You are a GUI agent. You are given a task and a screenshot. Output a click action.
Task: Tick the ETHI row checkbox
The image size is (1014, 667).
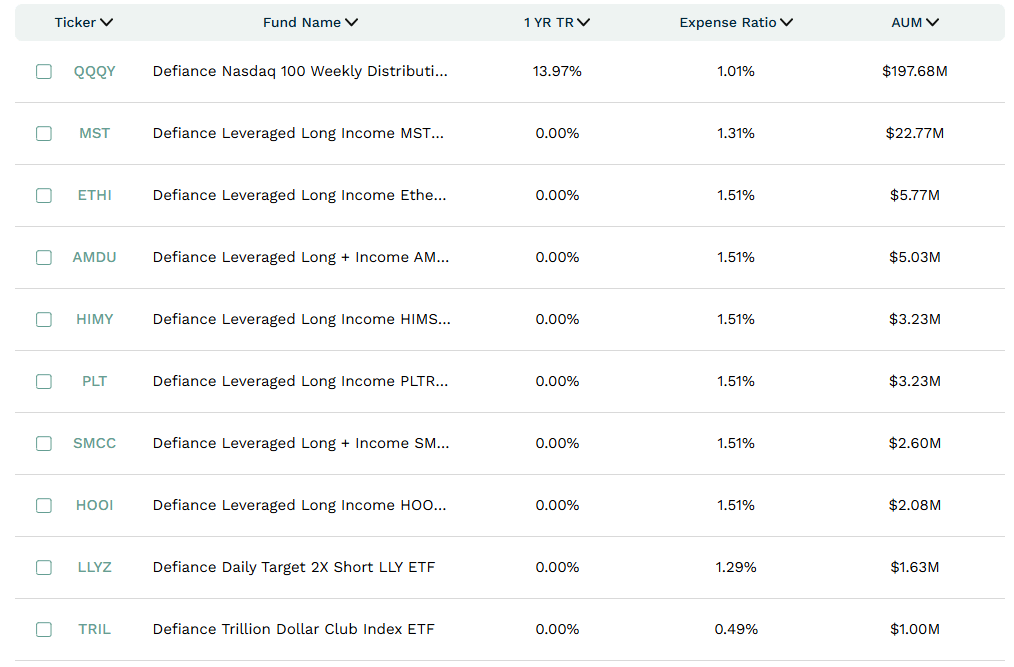coord(44,195)
